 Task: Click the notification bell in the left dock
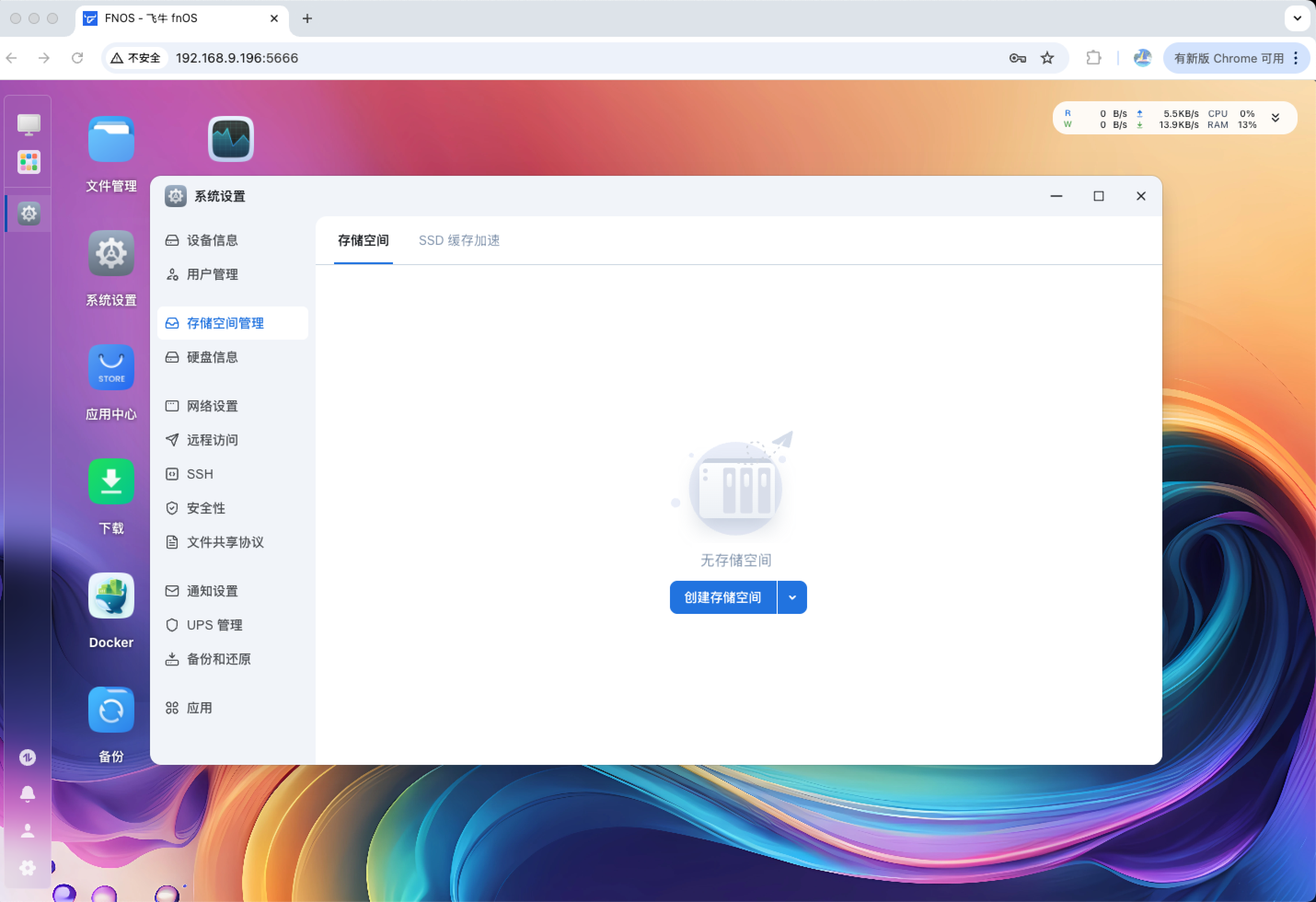pyautogui.click(x=27, y=793)
